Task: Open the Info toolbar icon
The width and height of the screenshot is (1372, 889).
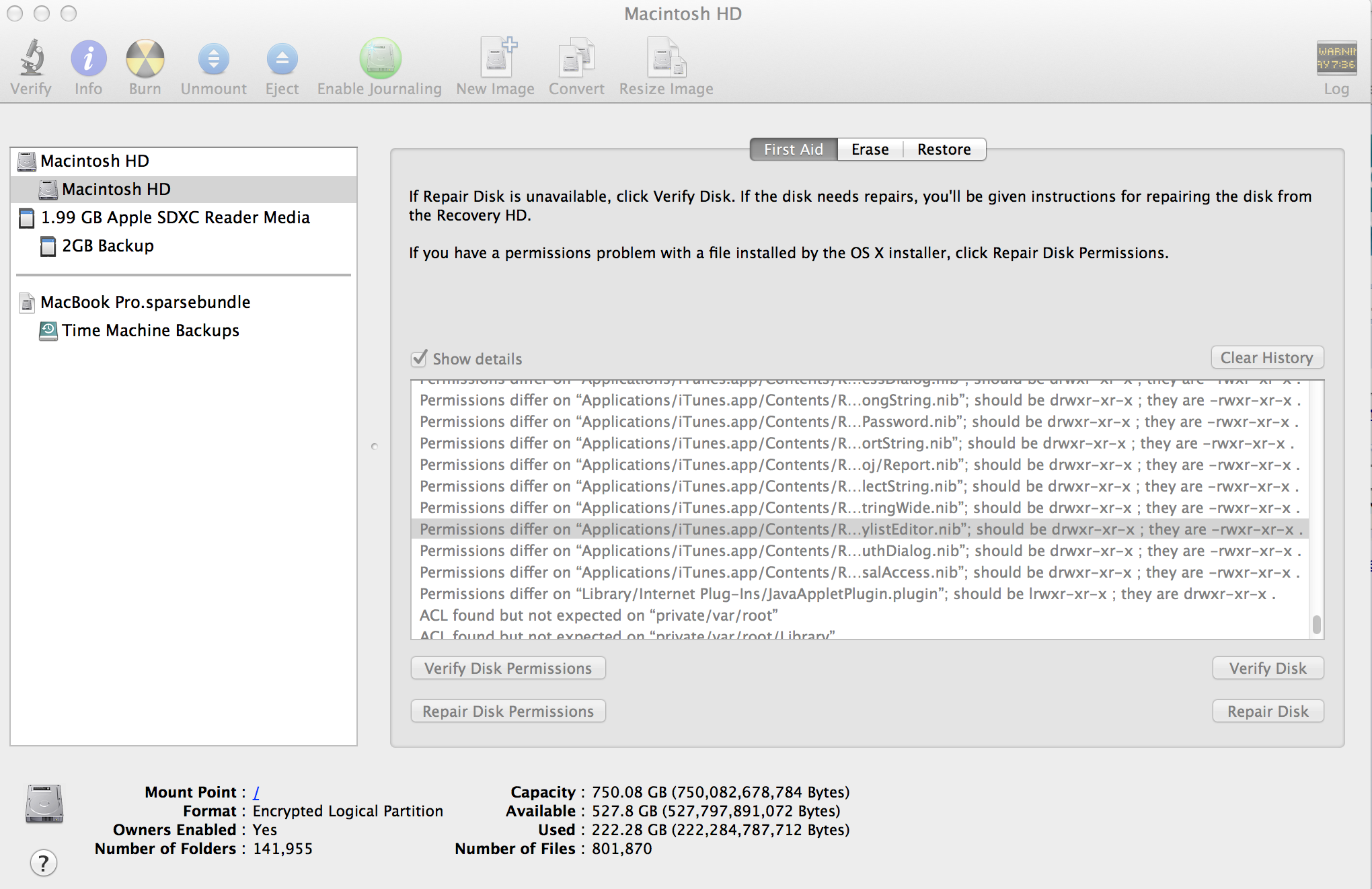Action: 88,59
